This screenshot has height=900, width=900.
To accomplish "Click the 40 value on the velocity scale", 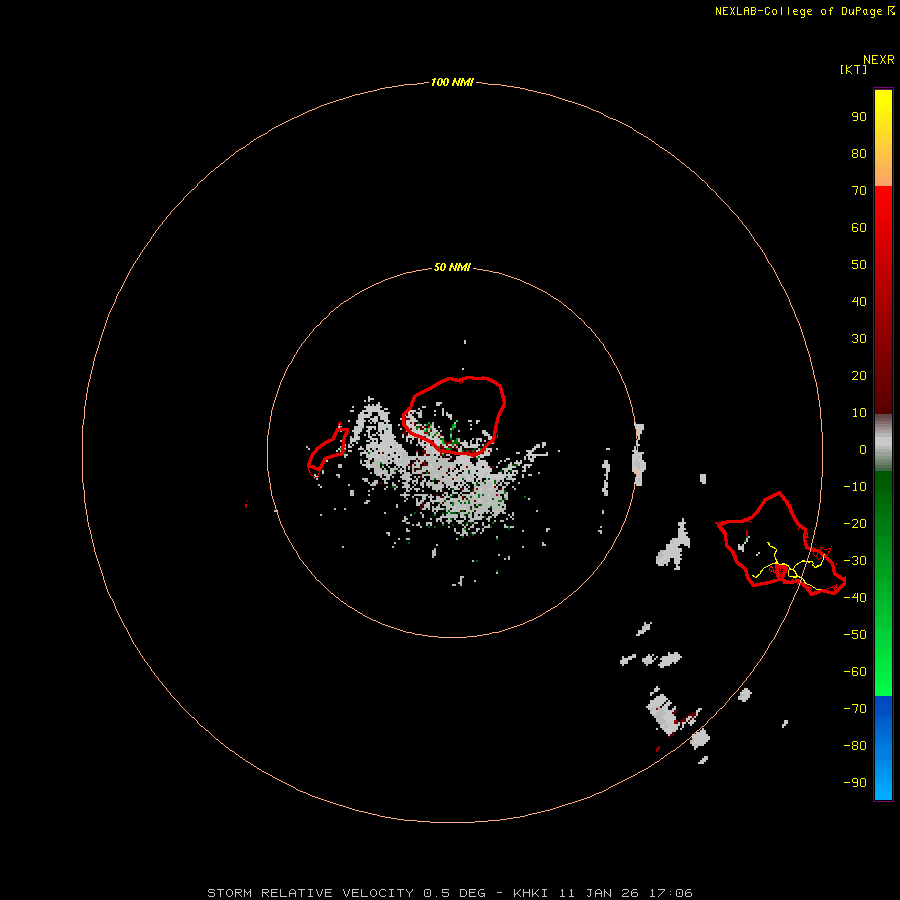I will 859,302.
